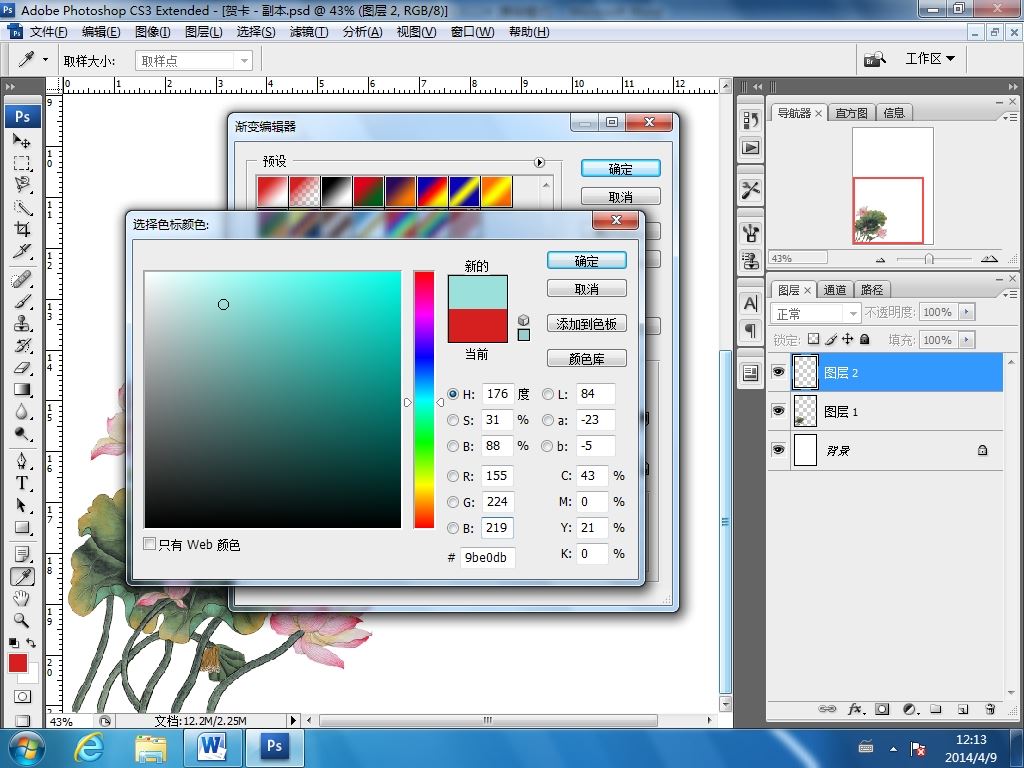Click 添加到色板 button

pos(586,324)
